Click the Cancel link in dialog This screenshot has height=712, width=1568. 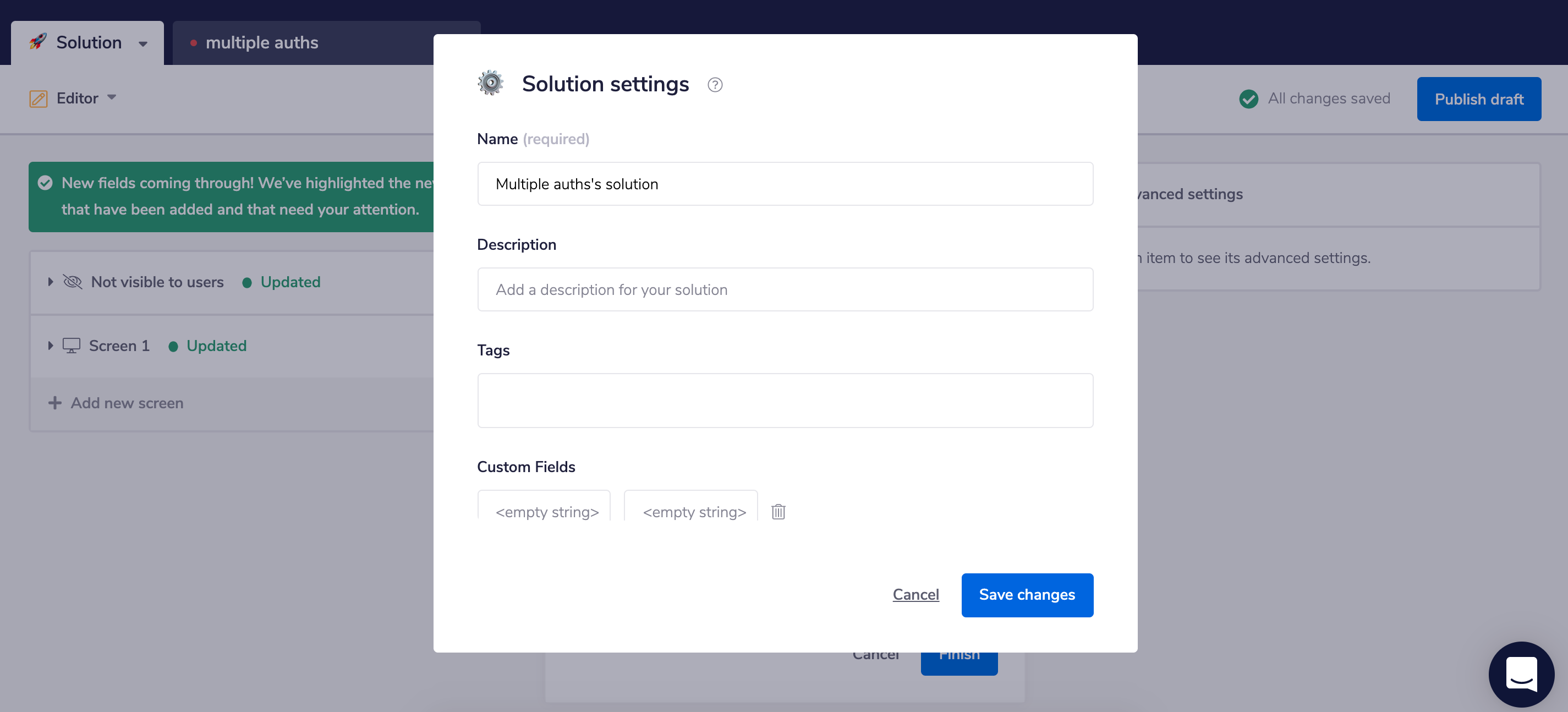[x=915, y=595]
